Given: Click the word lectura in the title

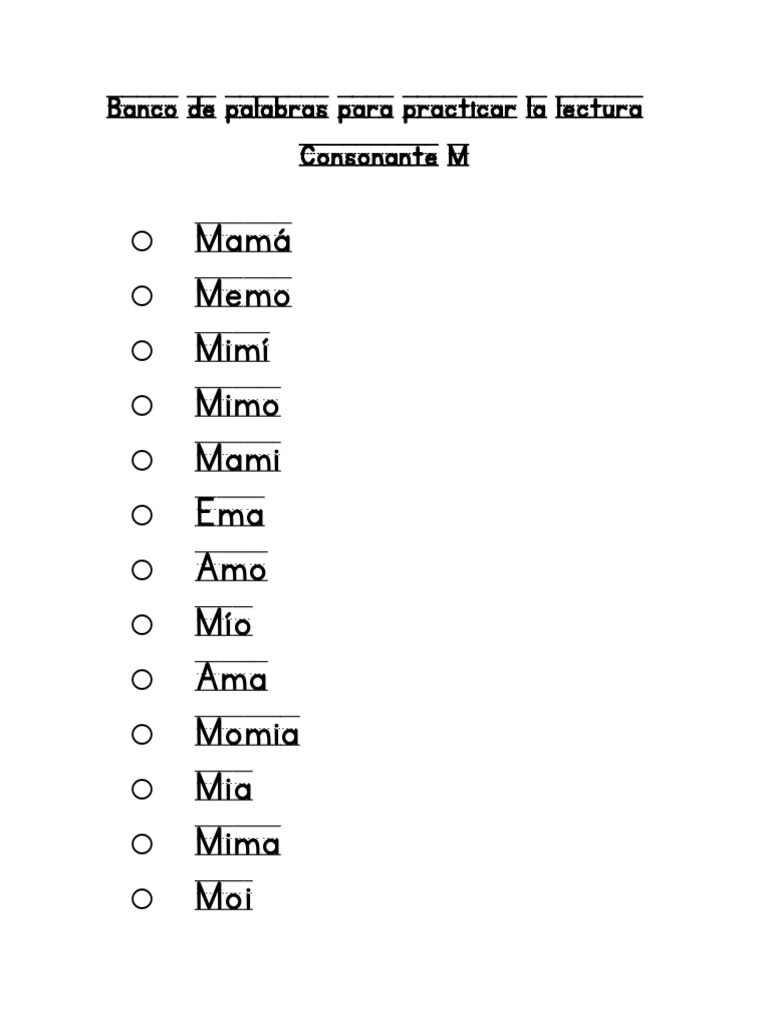Looking at the screenshot, I should [x=599, y=108].
